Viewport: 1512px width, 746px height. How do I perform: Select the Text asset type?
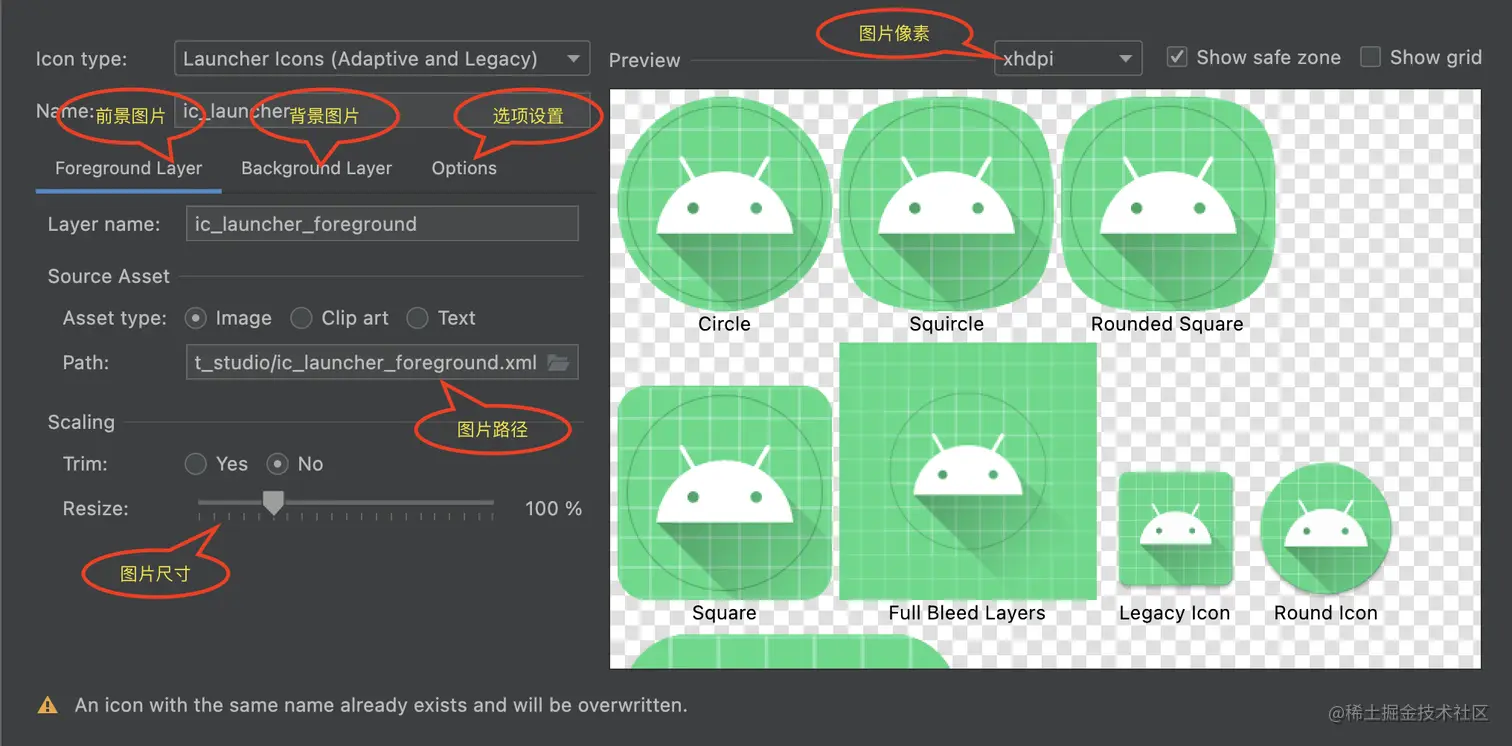(x=417, y=318)
